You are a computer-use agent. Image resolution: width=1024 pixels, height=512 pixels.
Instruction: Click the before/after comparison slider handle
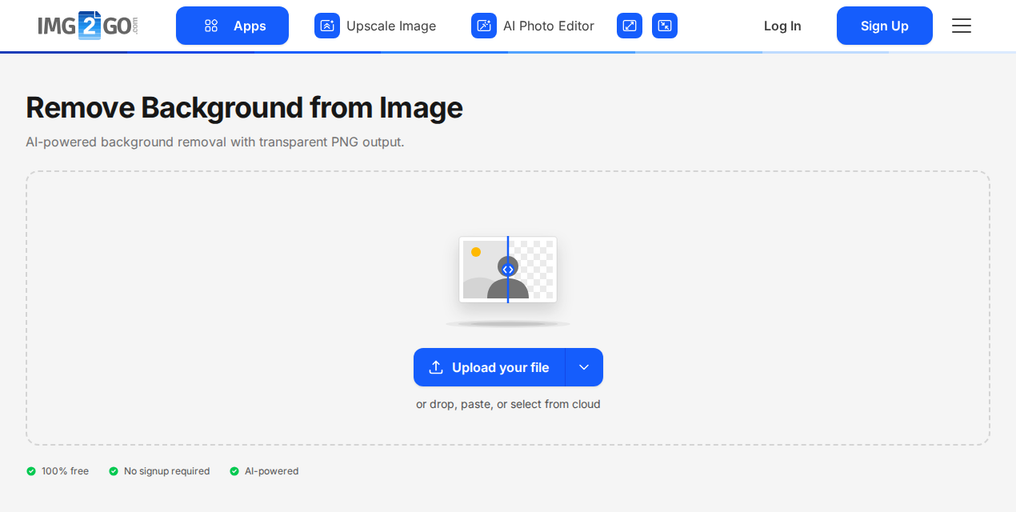tap(508, 270)
